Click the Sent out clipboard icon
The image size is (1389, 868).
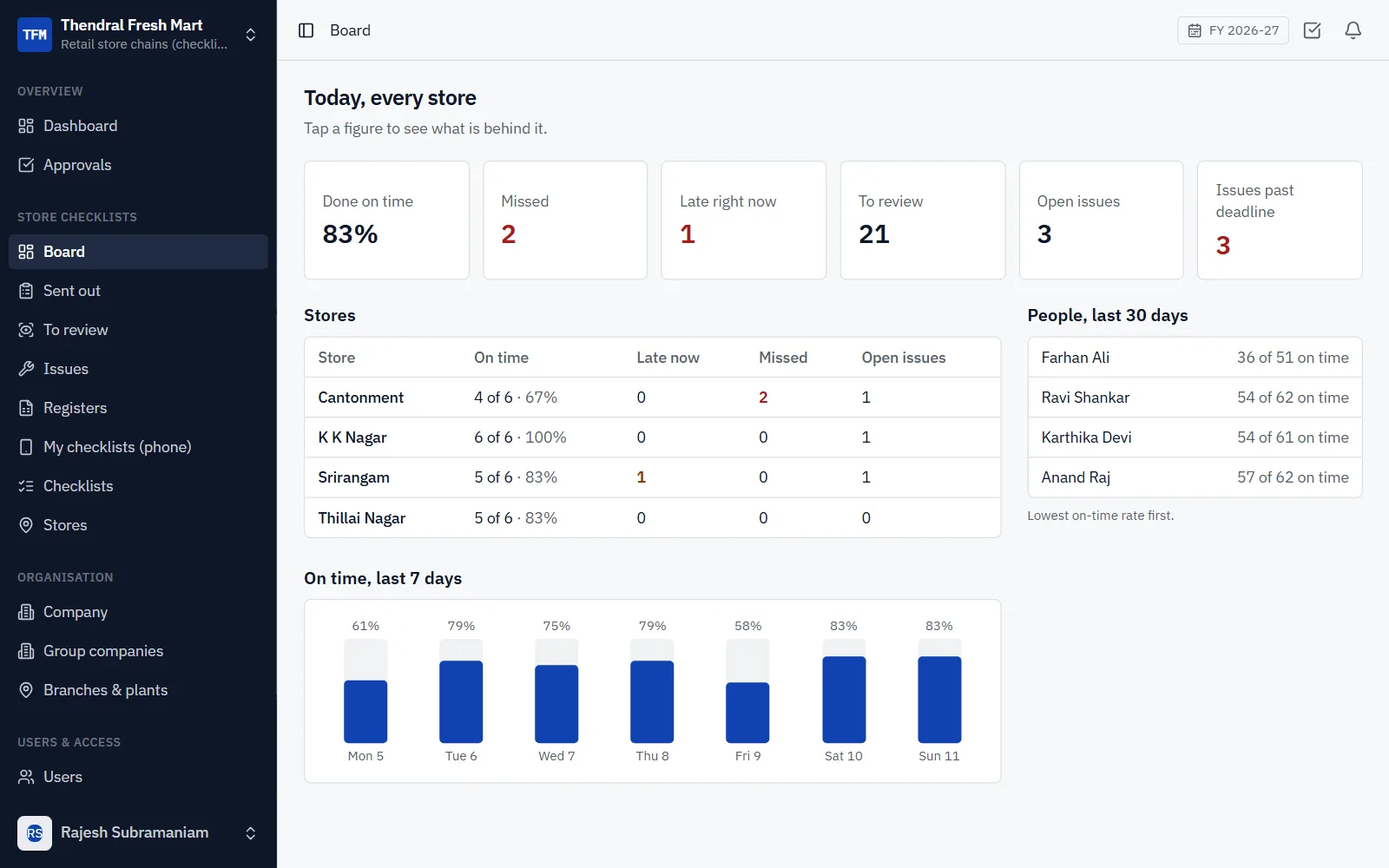tap(26, 291)
